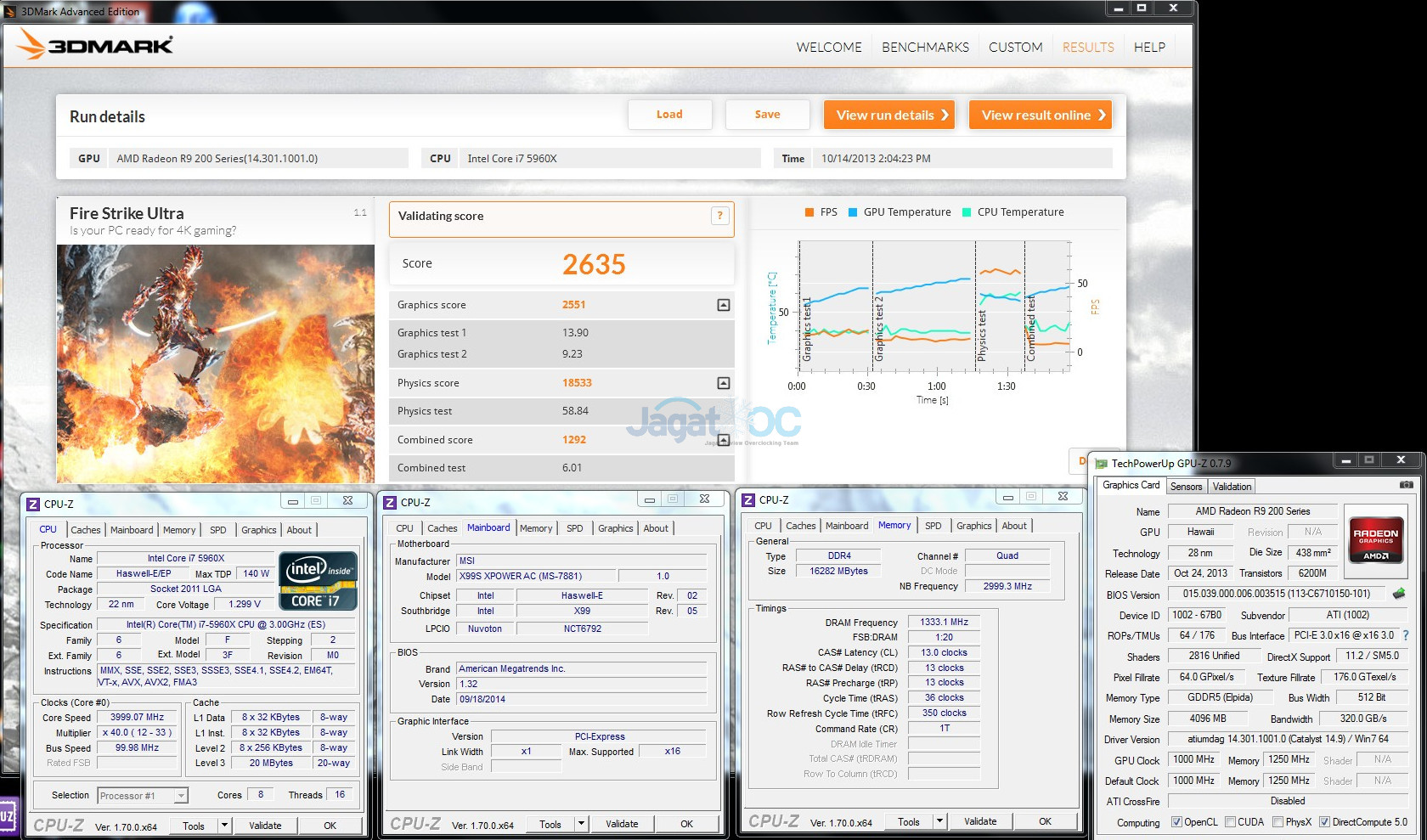
Task: Enable the CUDA checkbox
Action: coord(1230,822)
